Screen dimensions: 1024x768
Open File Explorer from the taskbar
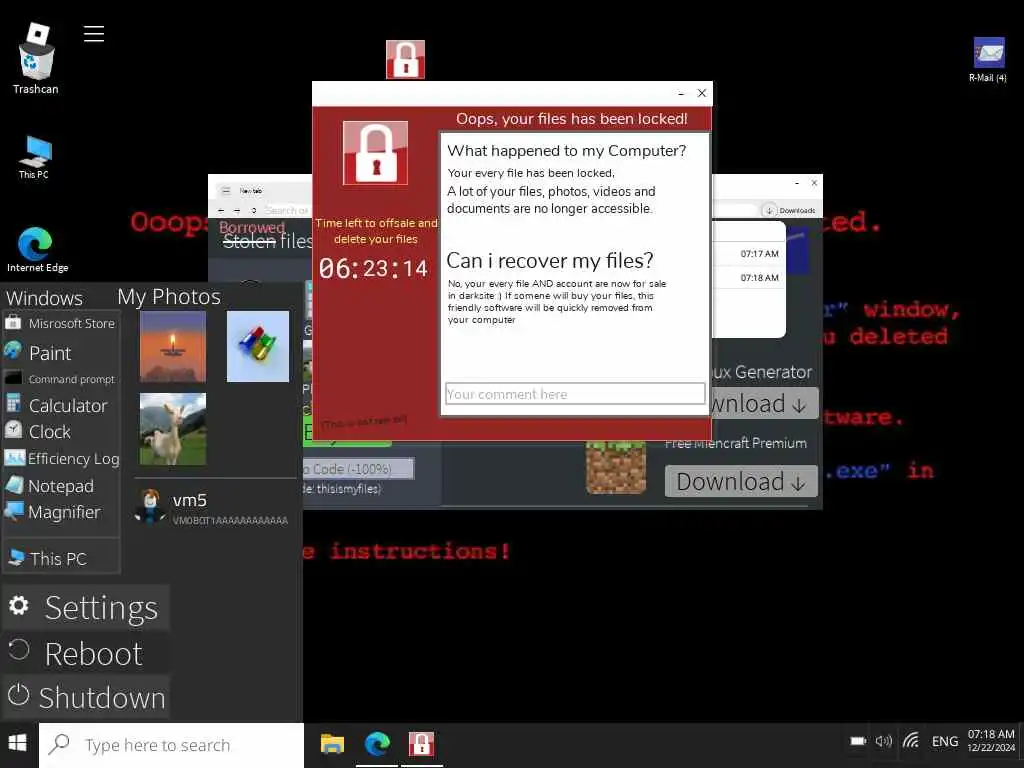point(332,744)
